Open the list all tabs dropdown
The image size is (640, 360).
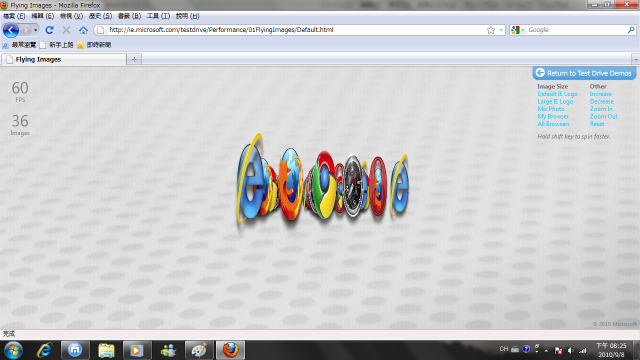point(636,60)
